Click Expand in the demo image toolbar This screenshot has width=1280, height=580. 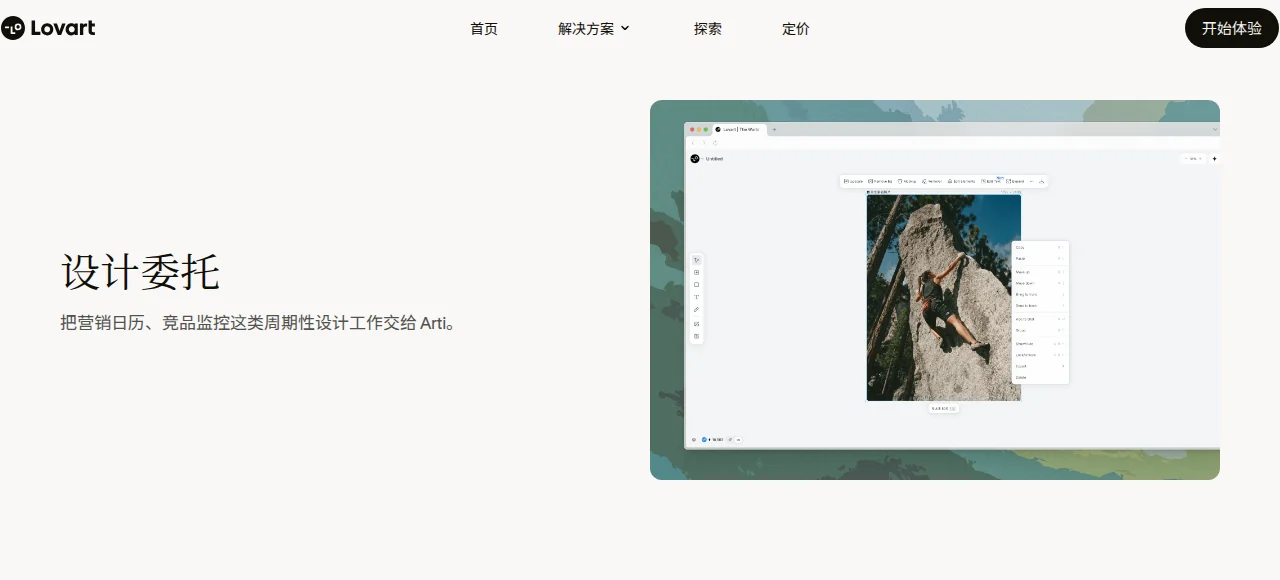1015,181
